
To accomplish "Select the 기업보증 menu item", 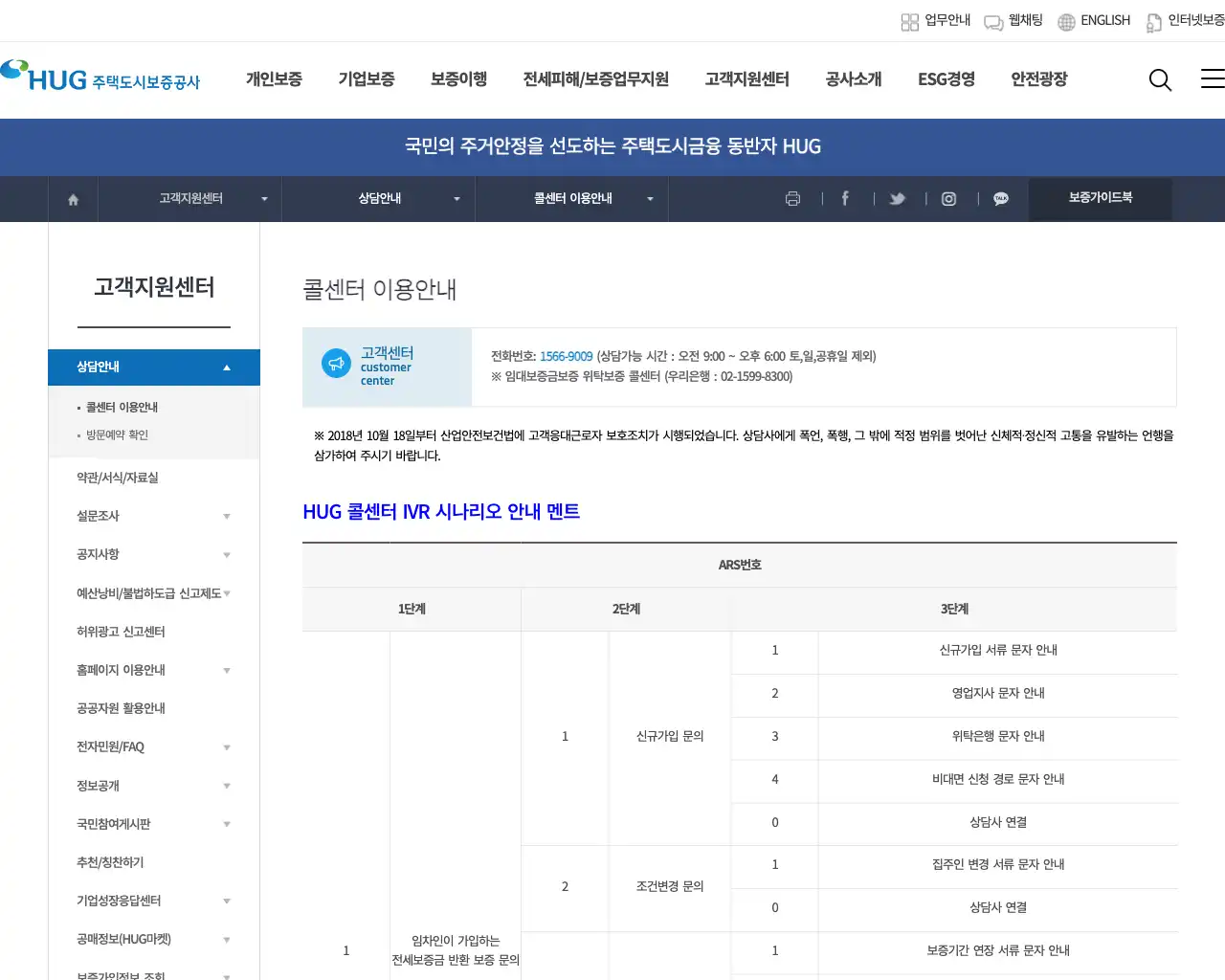I will tap(366, 80).
